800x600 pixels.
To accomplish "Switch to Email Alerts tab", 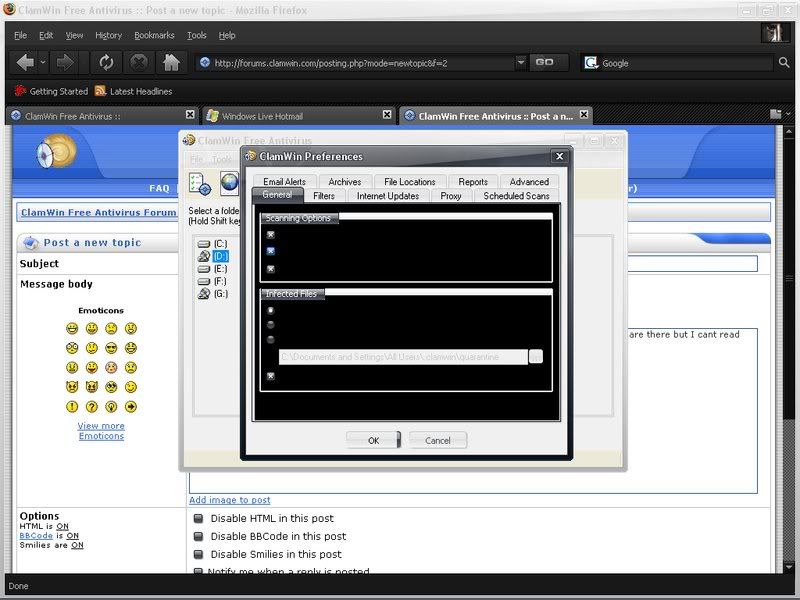I will pyautogui.click(x=285, y=182).
